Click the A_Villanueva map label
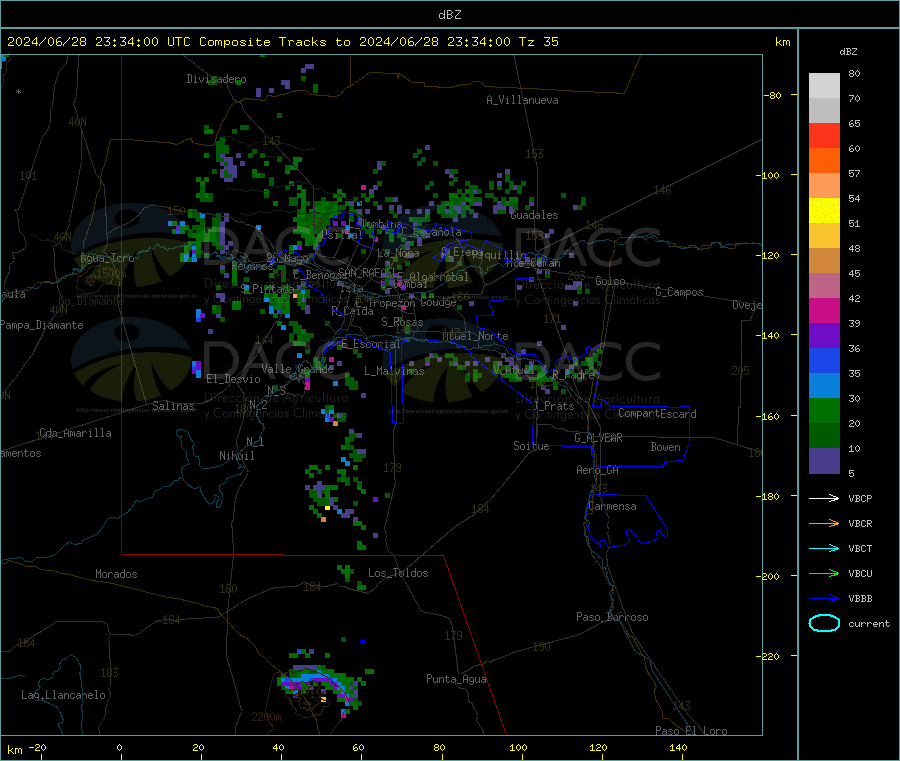Screen dimensions: 900x761 [522, 100]
